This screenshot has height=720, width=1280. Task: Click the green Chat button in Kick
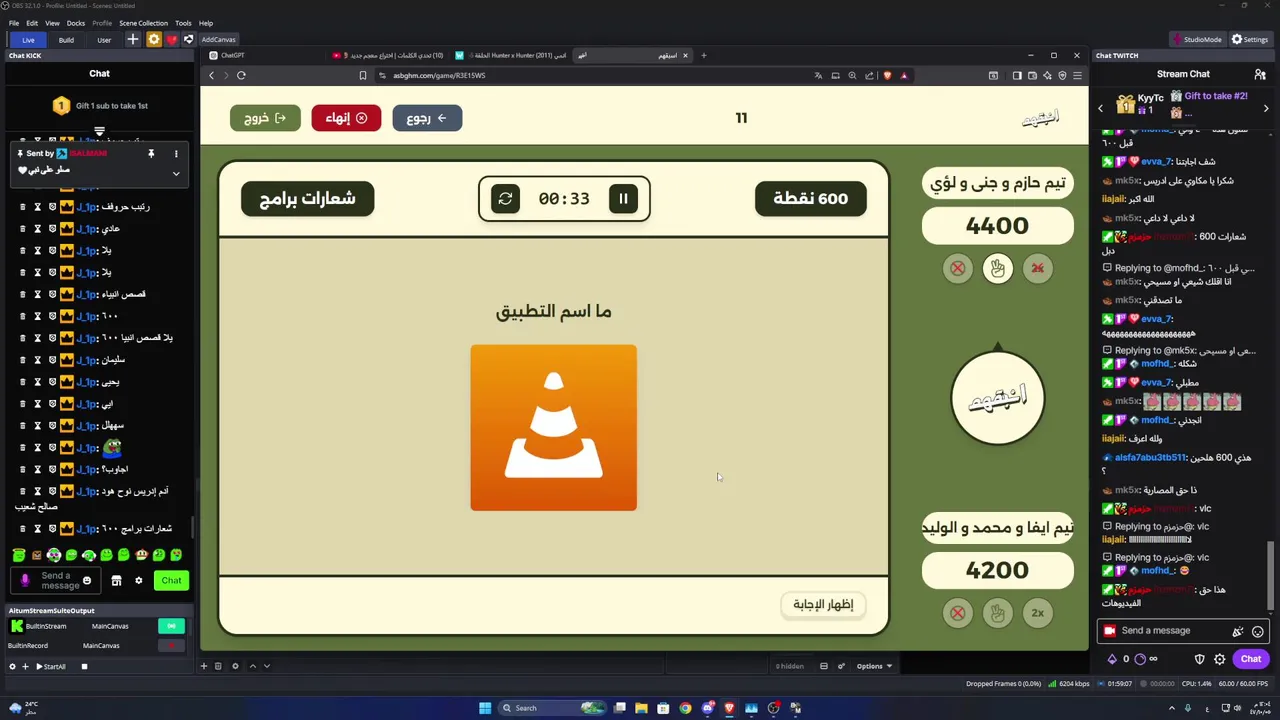tap(172, 581)
